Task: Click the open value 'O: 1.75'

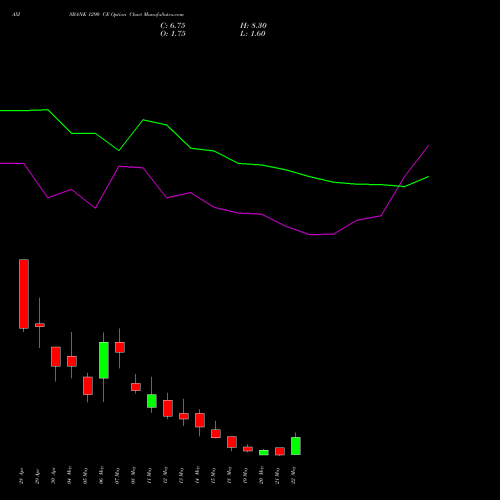Action: pos(173,34)
